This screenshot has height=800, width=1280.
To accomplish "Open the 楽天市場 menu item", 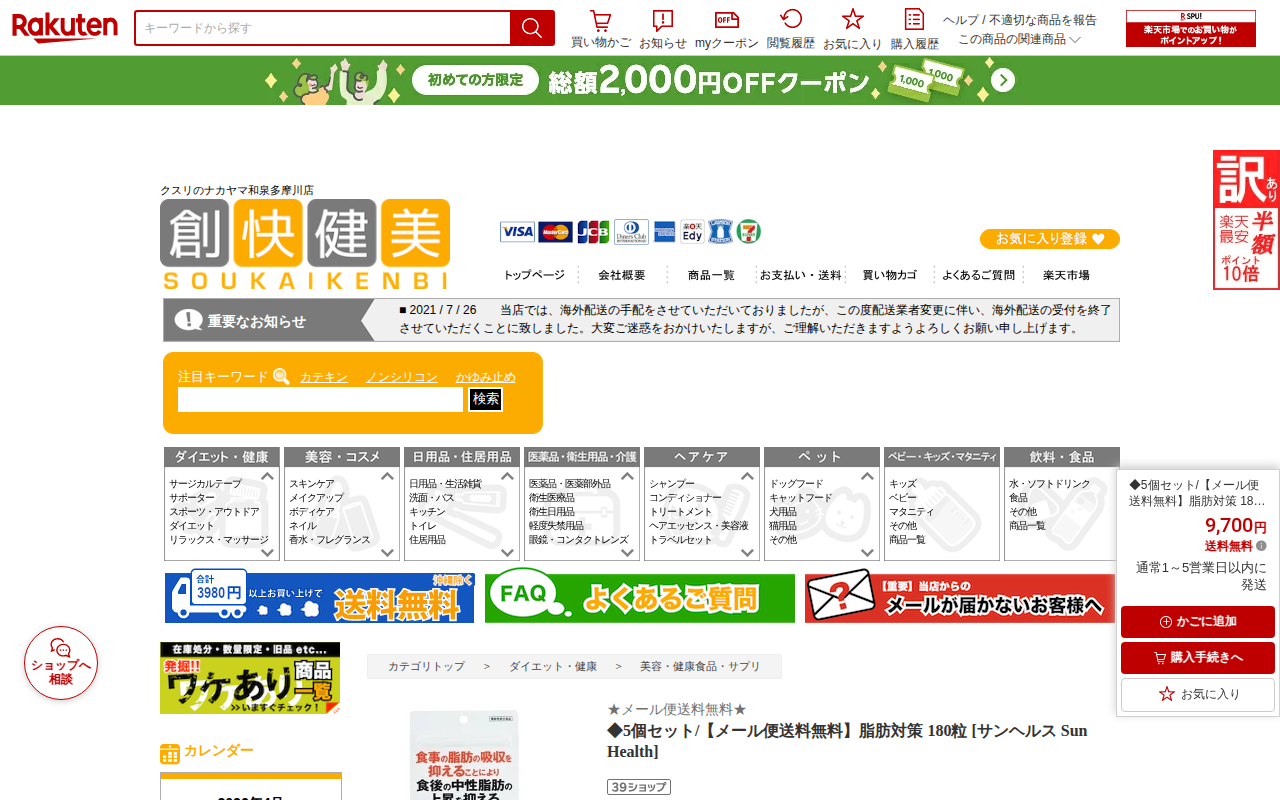I will click(x=1066, y=275).
